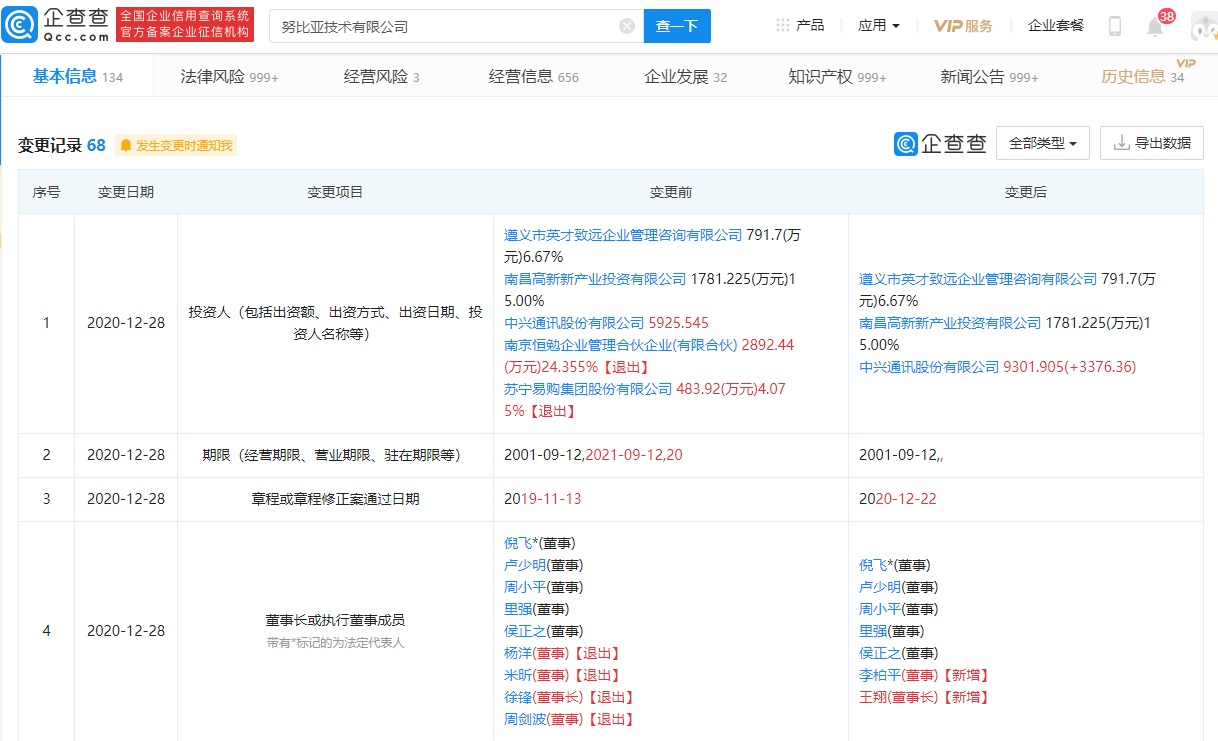Viewport: 1218px width, 741px height.
Task: Switch to the 历史信息 VIP tab
Action: pyautogui.click(x=1142, y=76)
